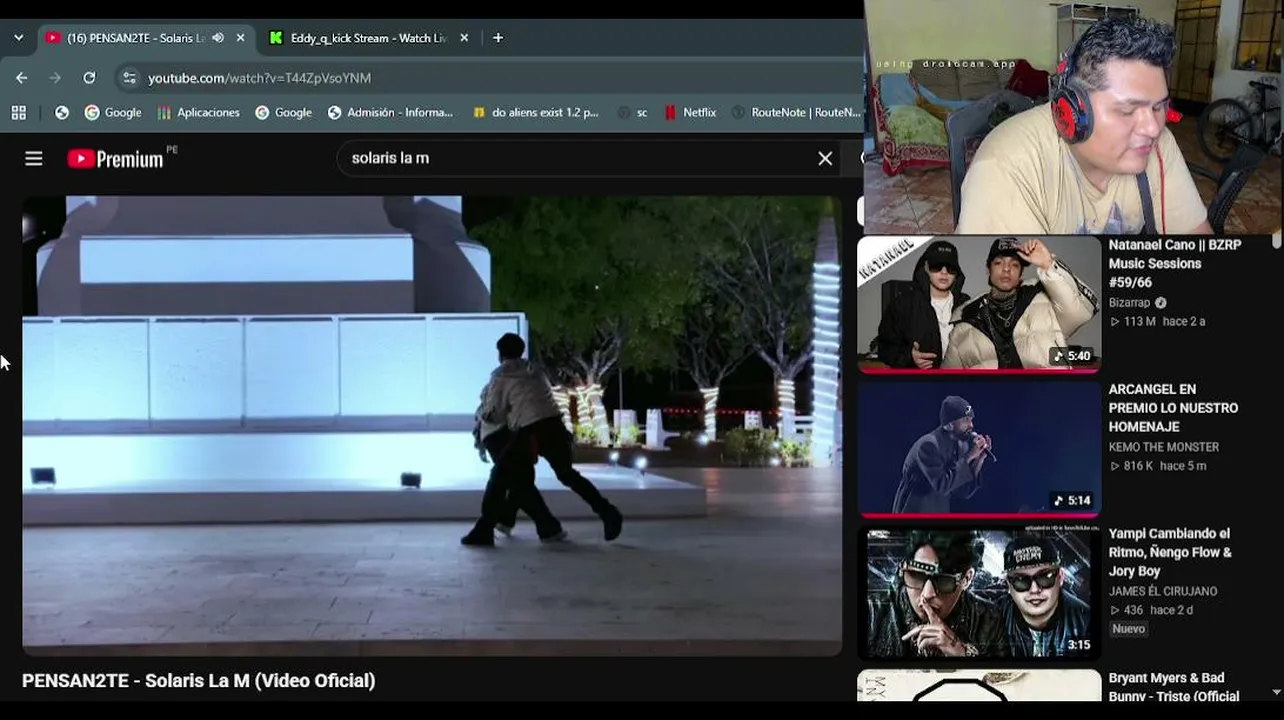The height and width of the screenshot is (720, 1284).
Task: Open the first Google bookmark
Action: 113,113
